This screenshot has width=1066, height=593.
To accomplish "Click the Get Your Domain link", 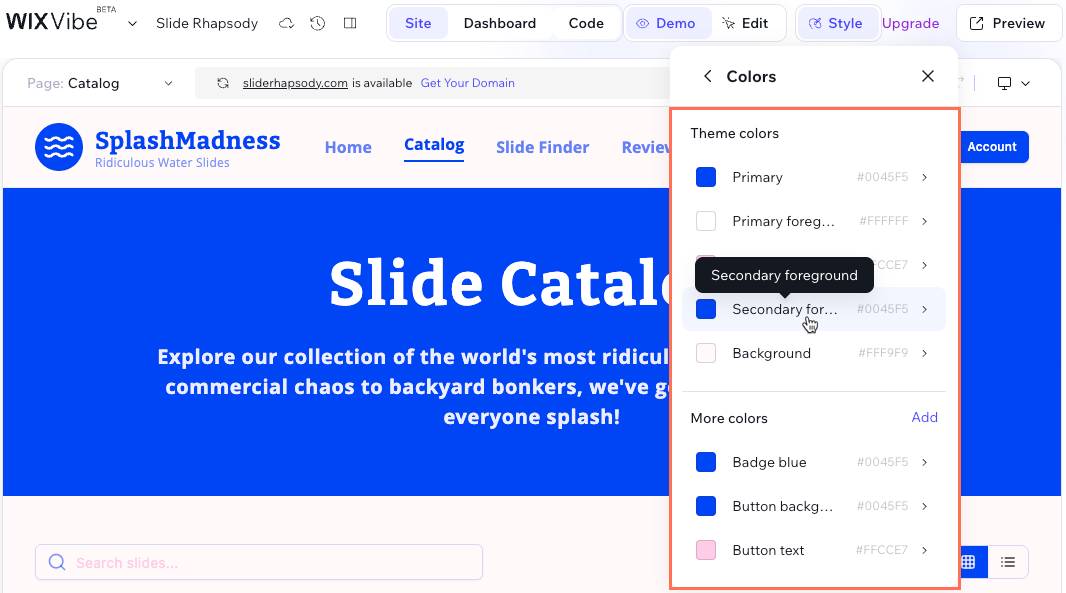I will [x=467, y=83].
